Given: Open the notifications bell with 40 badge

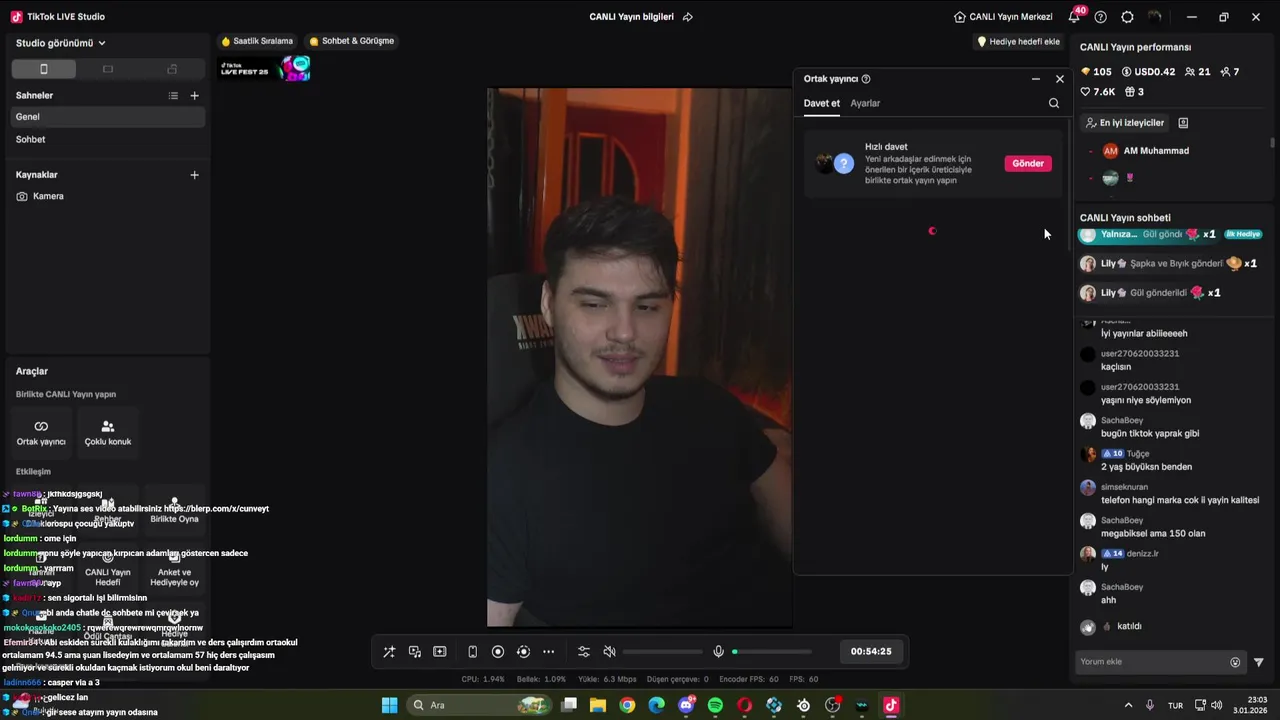Looking at the screenshot, I should [x=1074, y=17].
